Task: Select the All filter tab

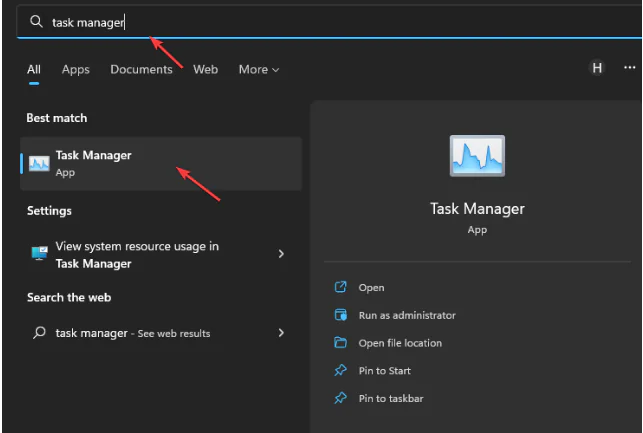Action: (34, 69)
